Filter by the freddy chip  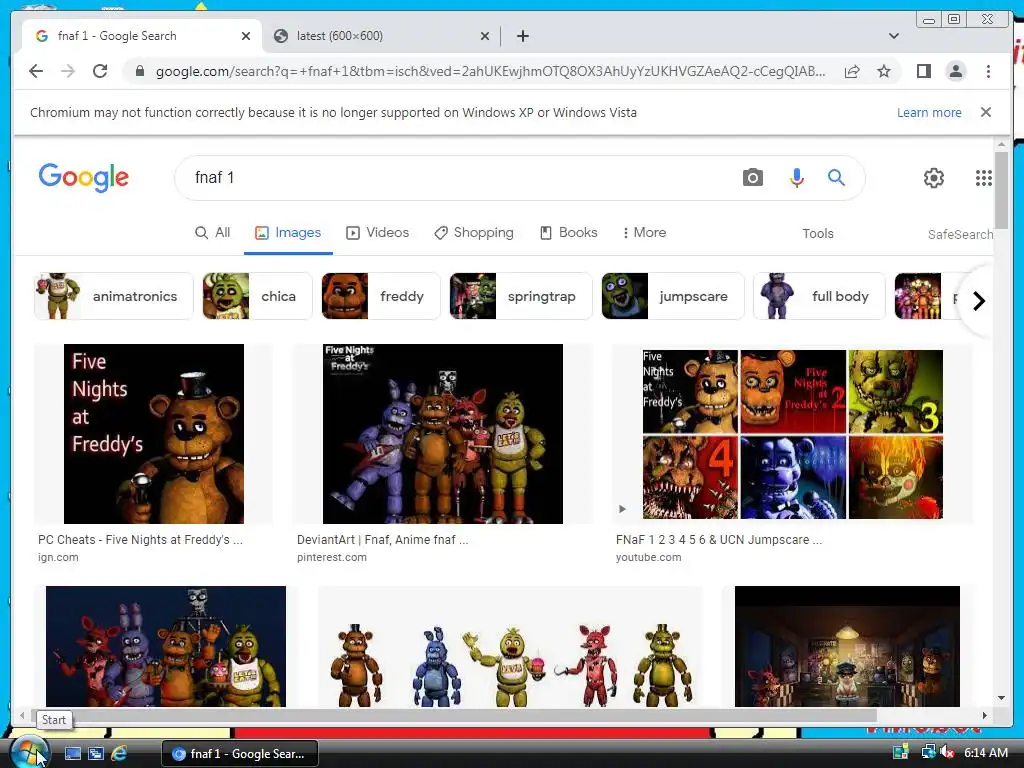point(381,296)
